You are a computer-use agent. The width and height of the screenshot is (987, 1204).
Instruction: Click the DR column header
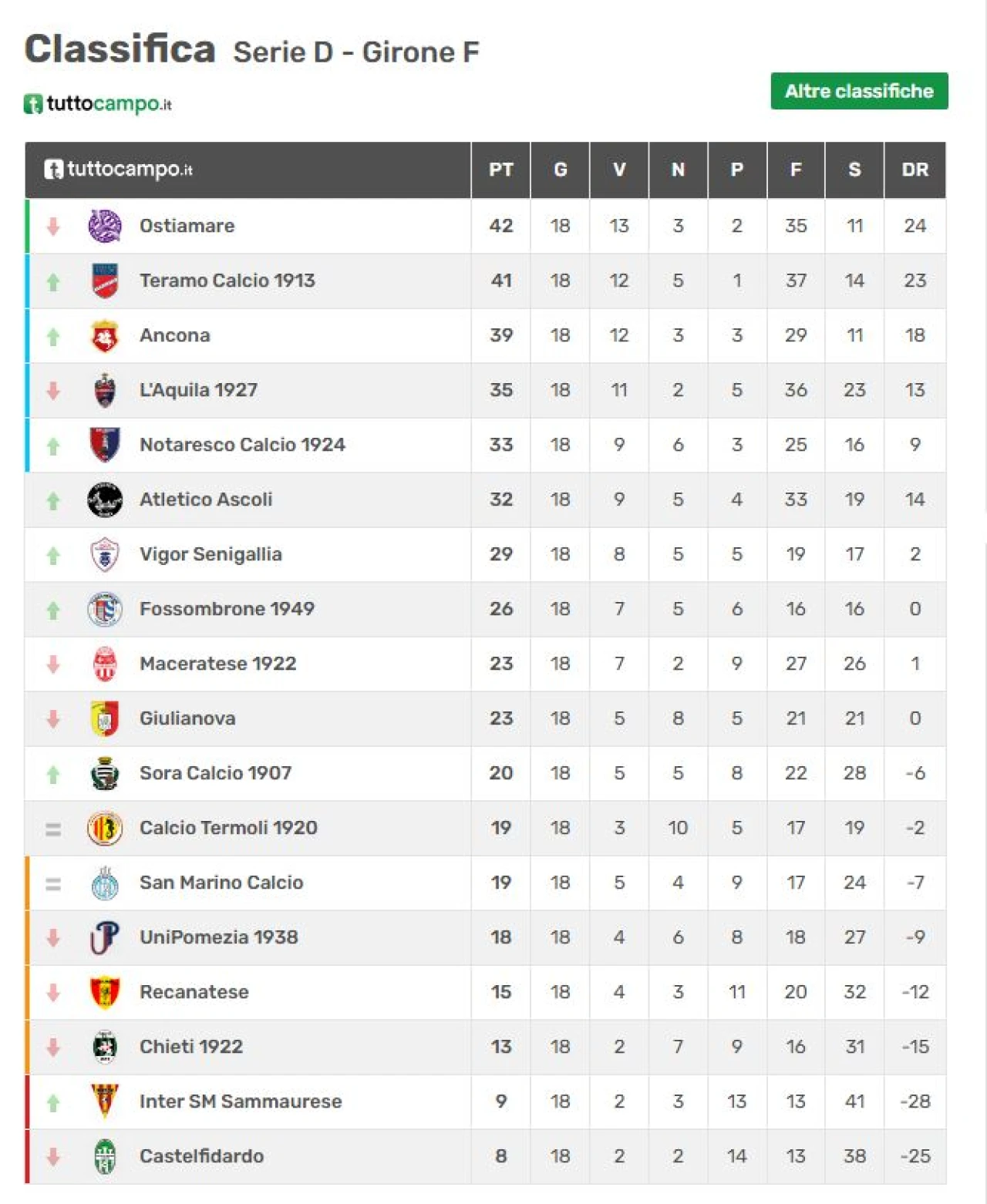coord(915,170)
